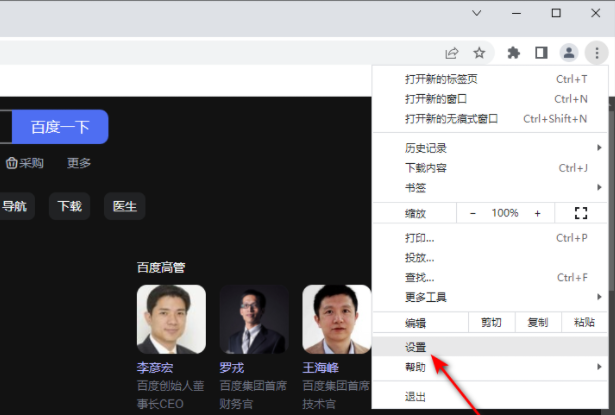
Task: Maximize the Chrome window
Action: coord(556,13)
